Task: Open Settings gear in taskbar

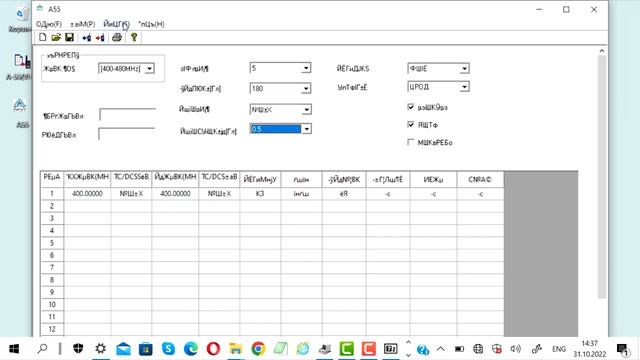Action: point(100,349)
